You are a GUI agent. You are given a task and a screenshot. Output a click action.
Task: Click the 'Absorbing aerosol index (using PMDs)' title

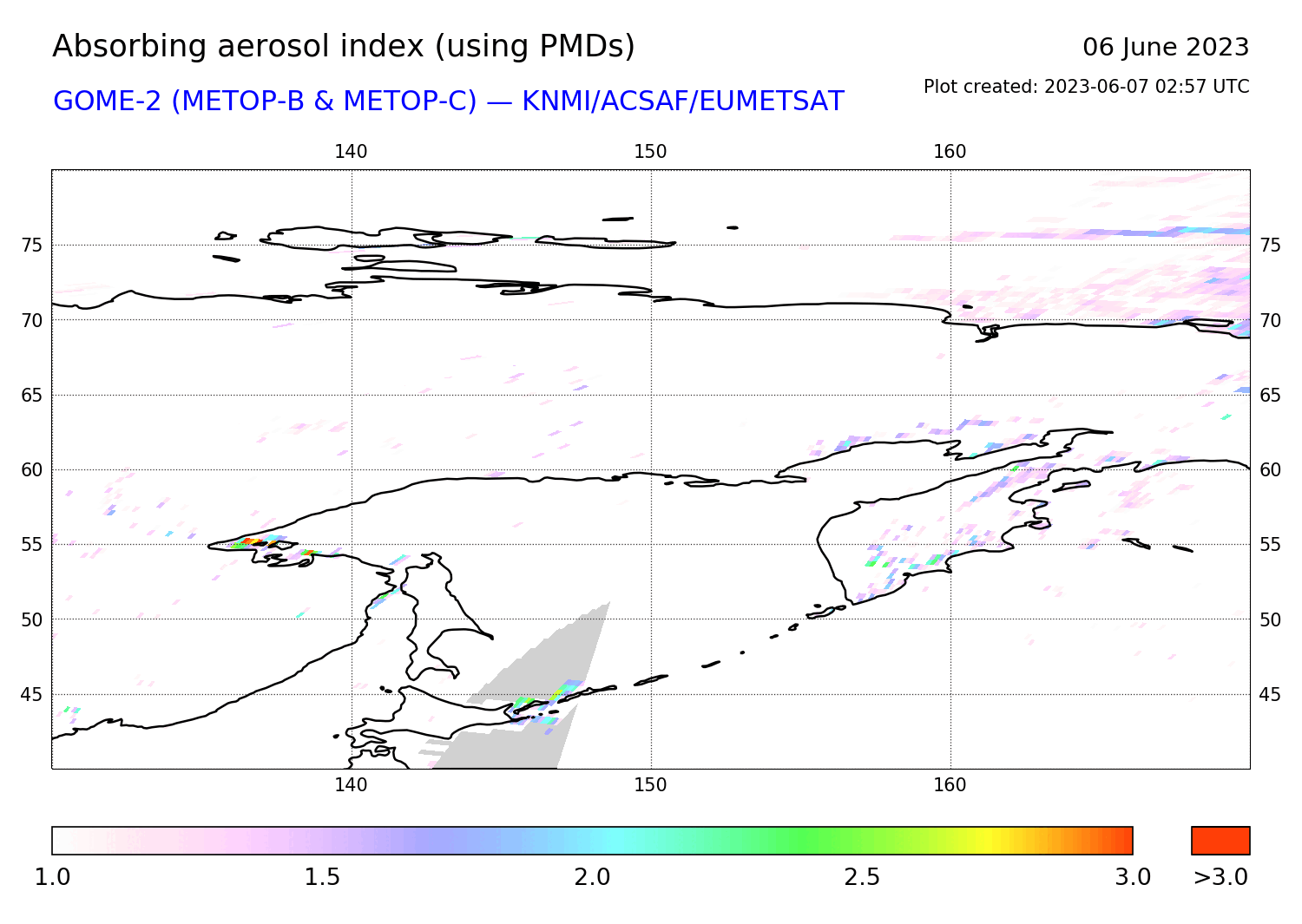tap(344, 47)
